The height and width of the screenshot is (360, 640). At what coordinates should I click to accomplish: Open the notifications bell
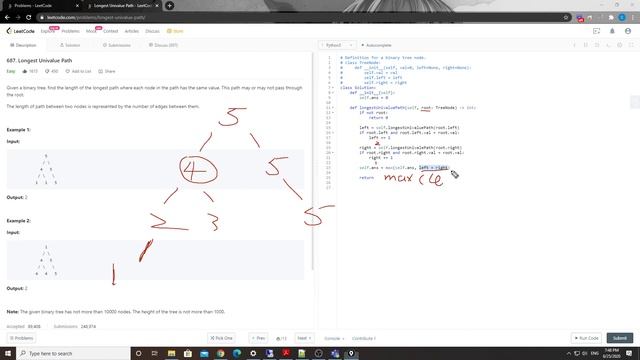coord(612,31)
